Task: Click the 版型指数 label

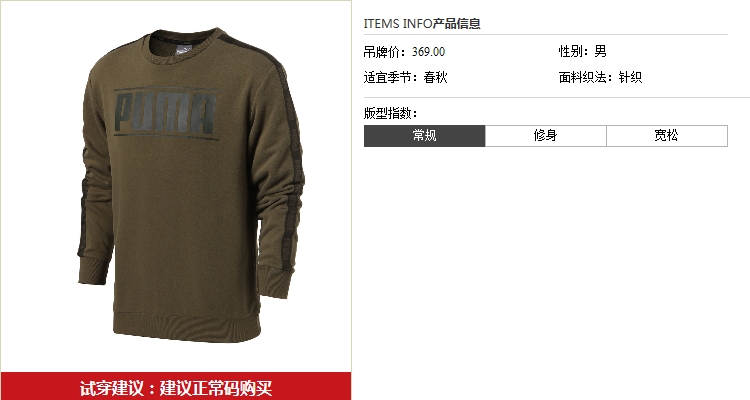Action: click(x=390, y=113)
